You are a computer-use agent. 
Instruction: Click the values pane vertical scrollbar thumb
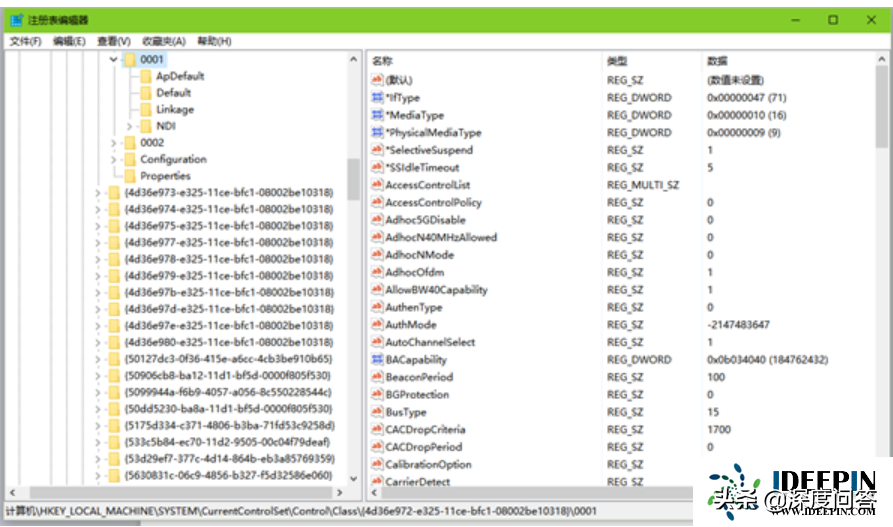click(x=882, y=107)
